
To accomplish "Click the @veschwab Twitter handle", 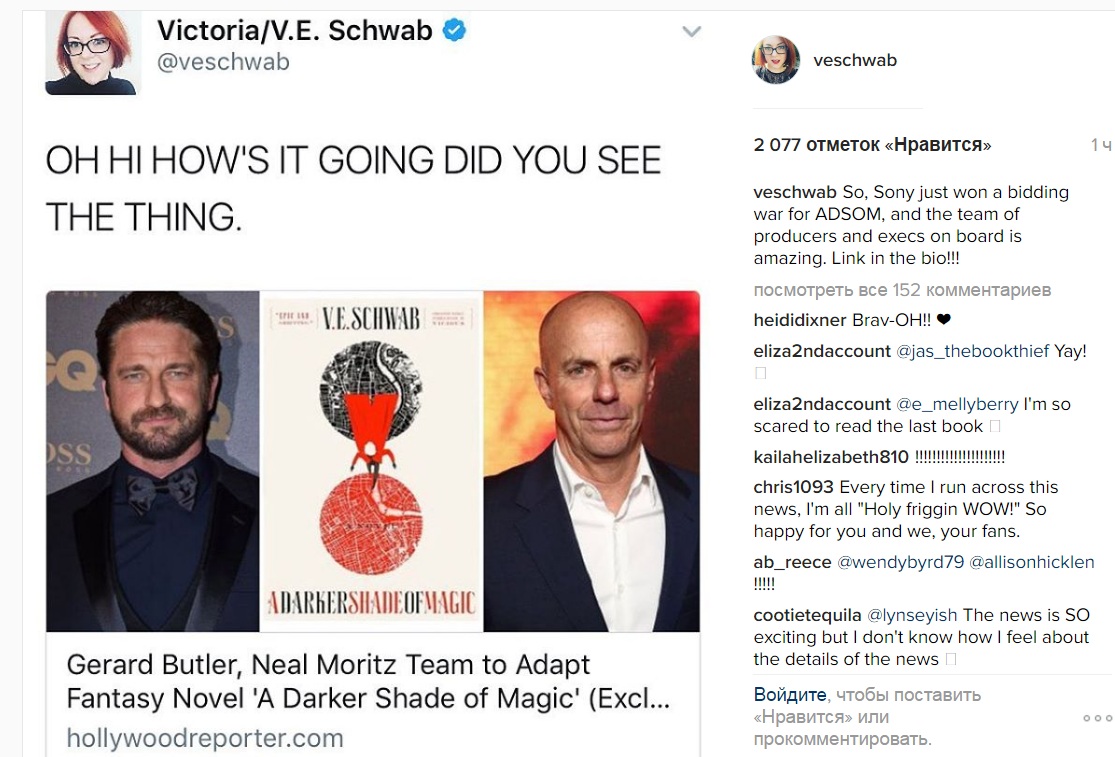I will click(223, 62).
